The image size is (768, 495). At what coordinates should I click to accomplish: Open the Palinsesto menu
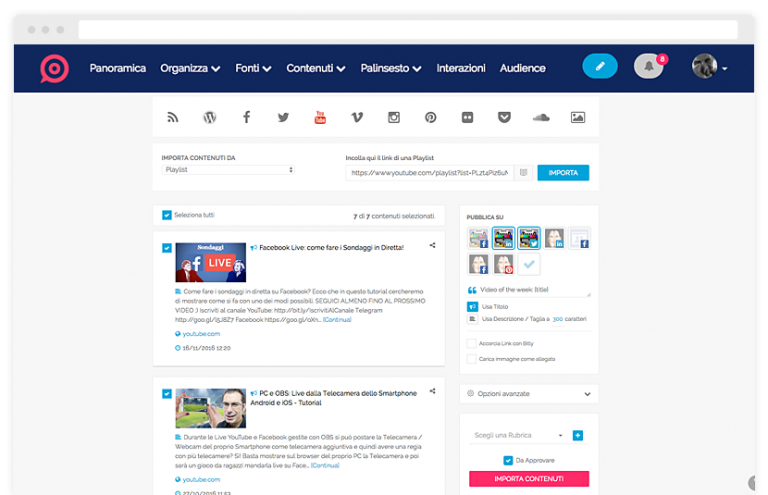[x=392, y=68]
